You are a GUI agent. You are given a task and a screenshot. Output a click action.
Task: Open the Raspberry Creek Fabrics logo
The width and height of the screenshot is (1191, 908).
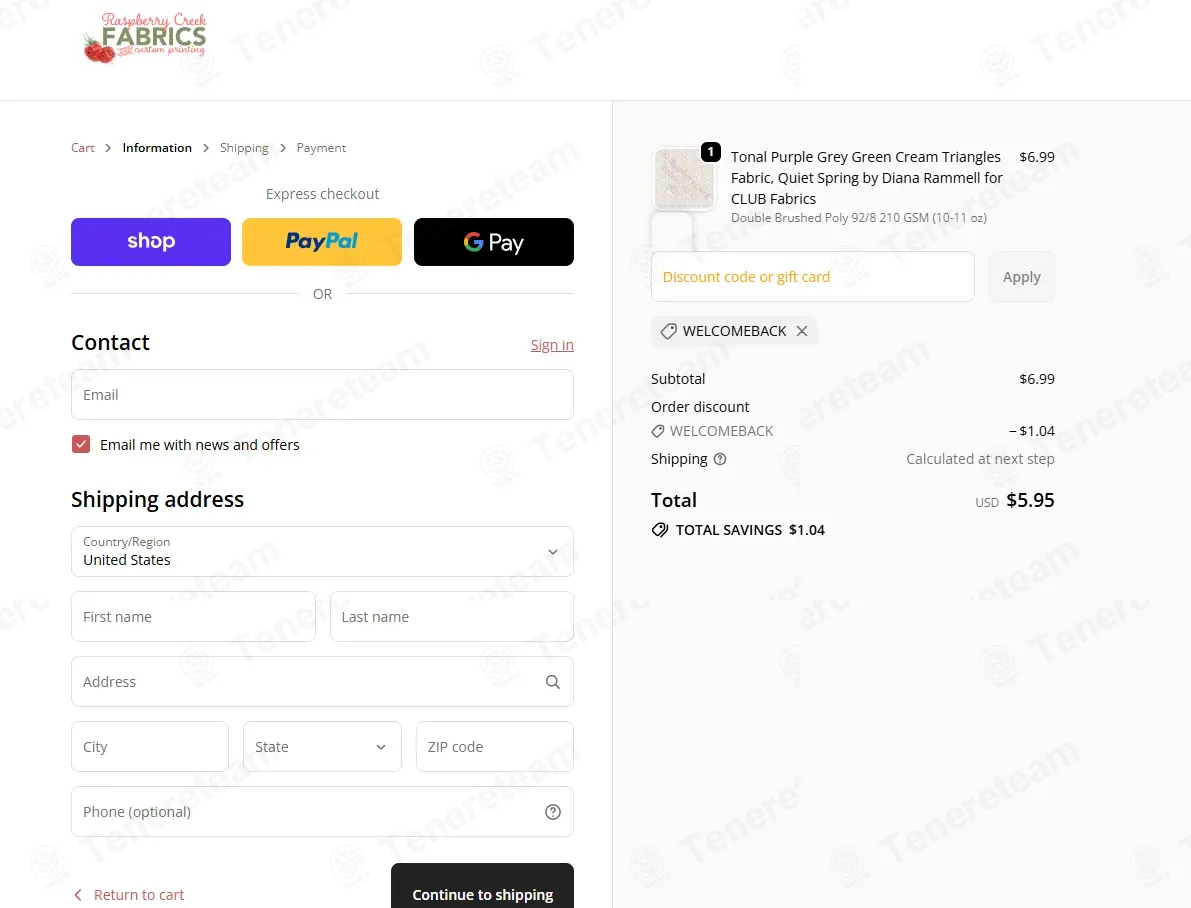coord(145,37)
